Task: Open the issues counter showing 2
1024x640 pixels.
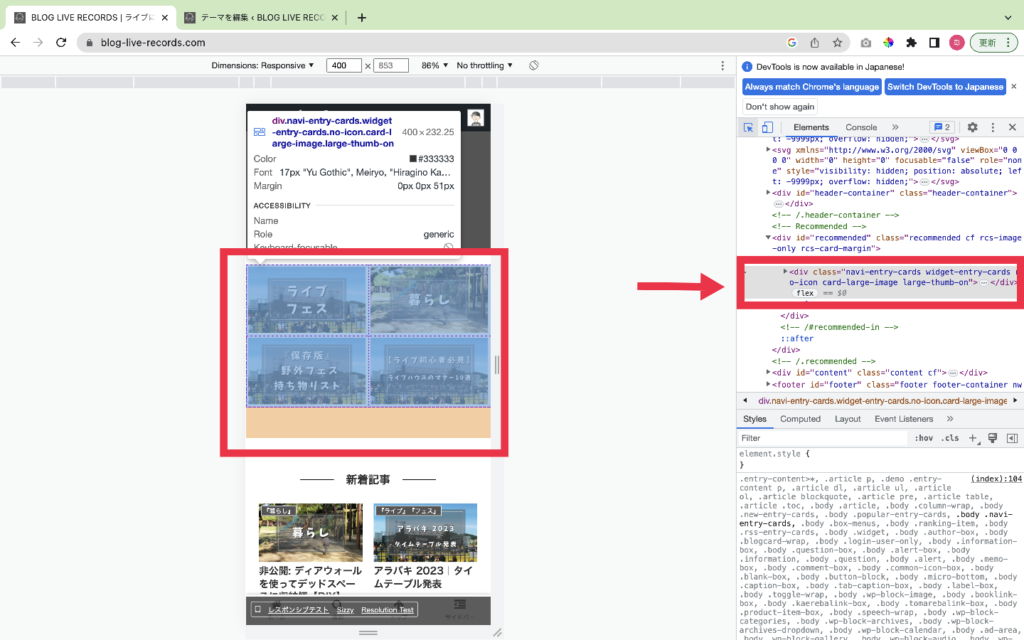Action: point(942,127)
